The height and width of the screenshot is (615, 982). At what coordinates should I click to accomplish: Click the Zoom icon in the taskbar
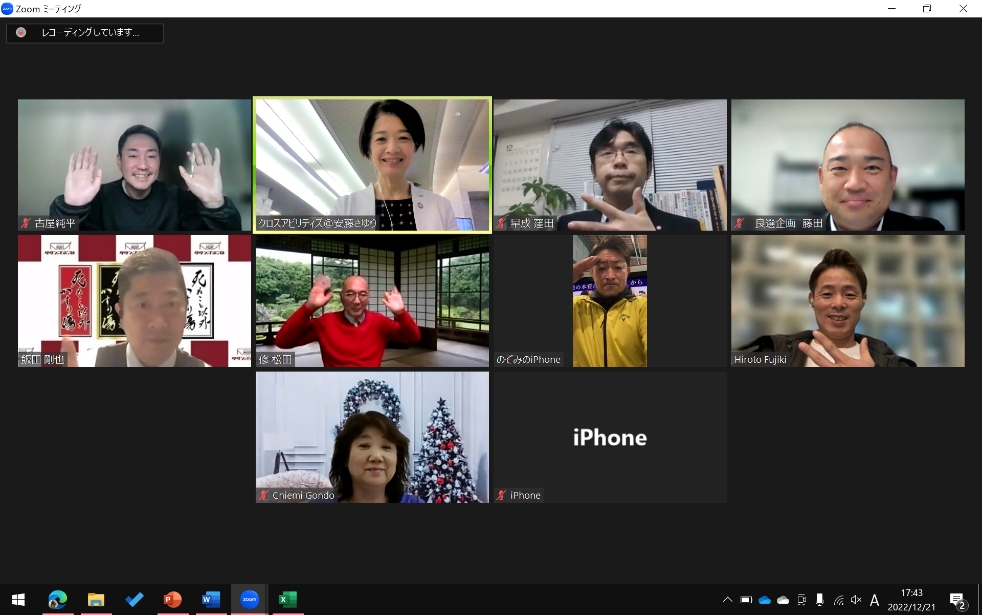click(249, 599)
